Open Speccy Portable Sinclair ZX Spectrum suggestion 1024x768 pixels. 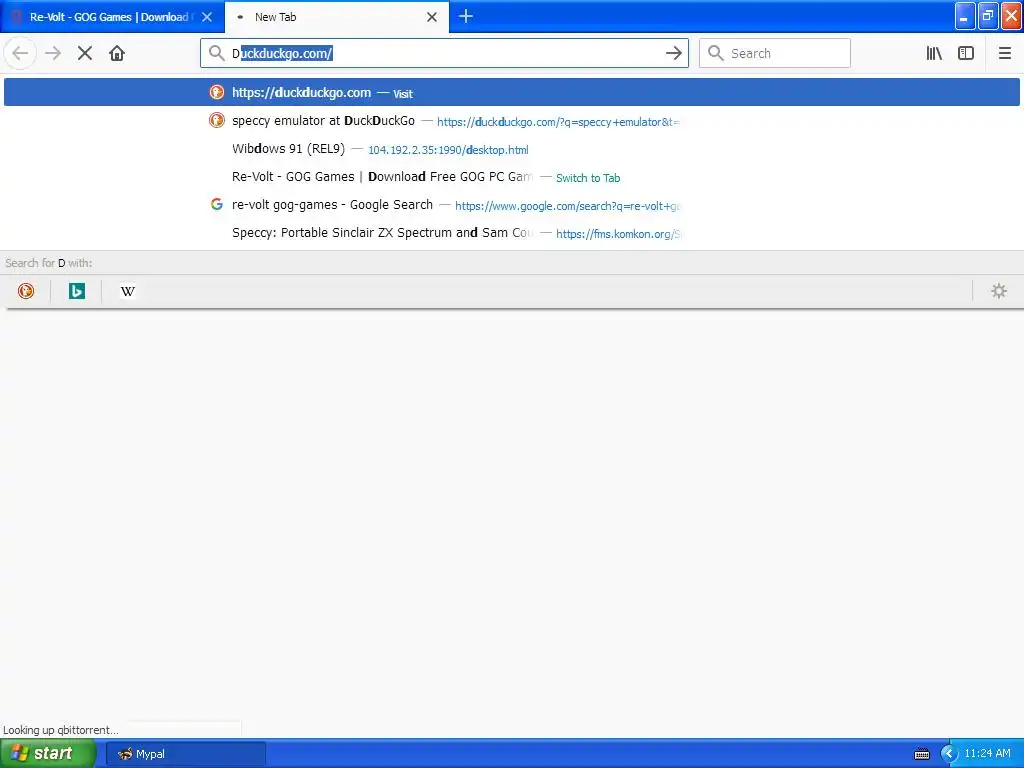pyautogui.click(x=511, y=233)
